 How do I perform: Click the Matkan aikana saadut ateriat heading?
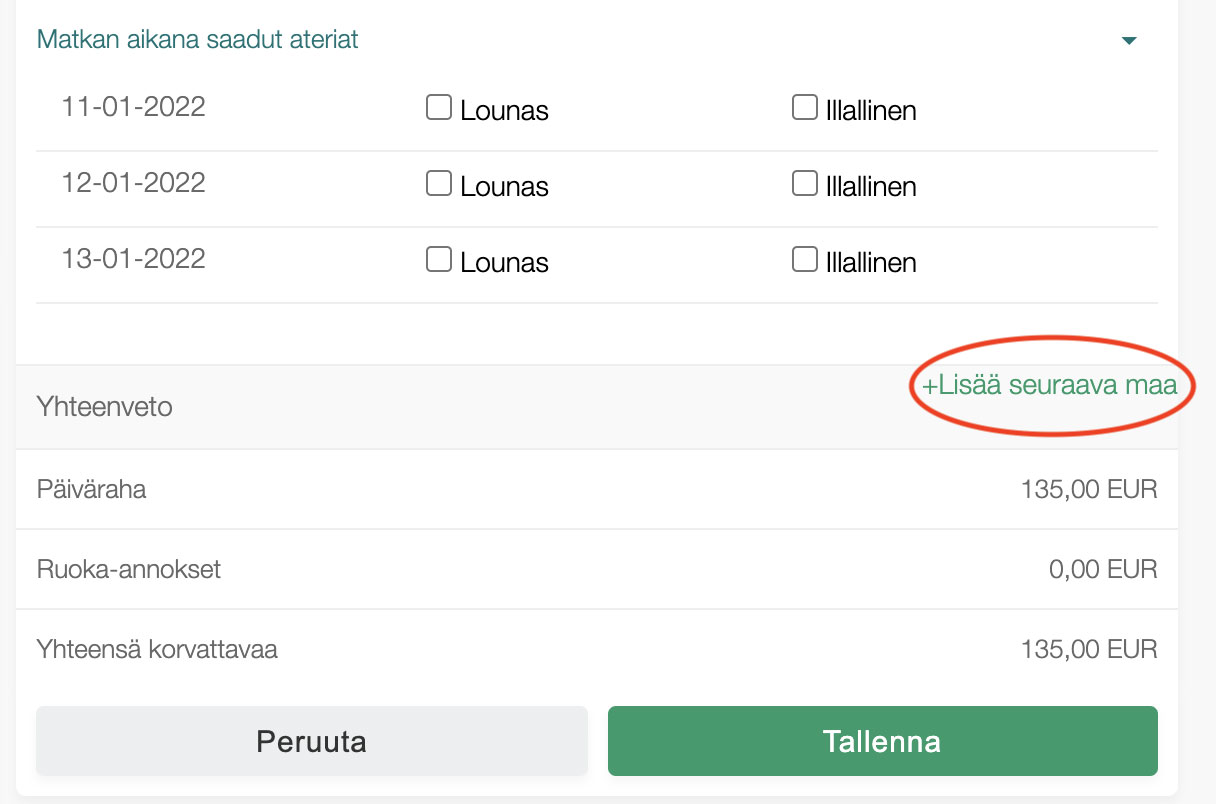(198, 40)
